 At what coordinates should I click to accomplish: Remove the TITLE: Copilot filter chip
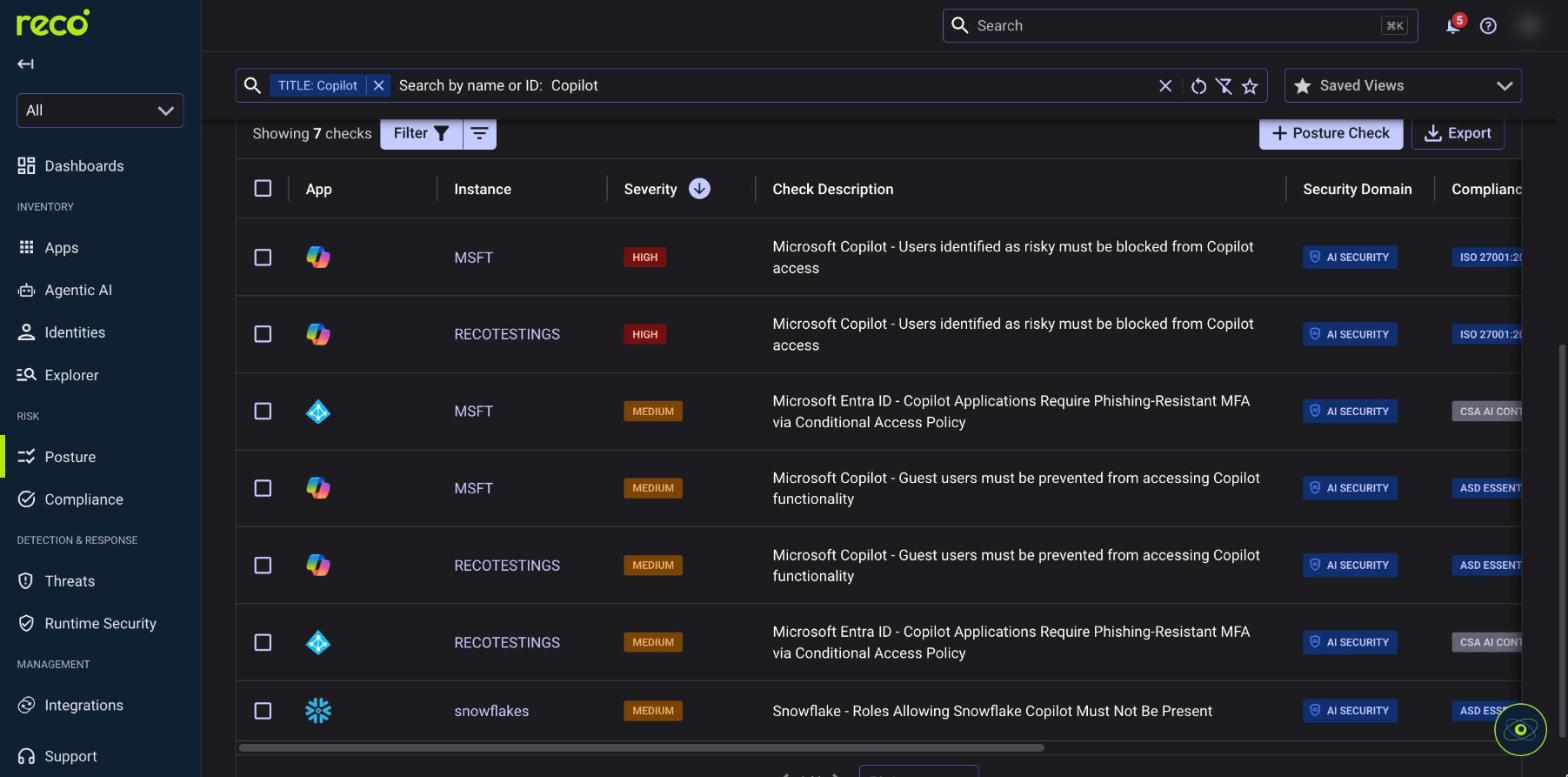(379, 86)
